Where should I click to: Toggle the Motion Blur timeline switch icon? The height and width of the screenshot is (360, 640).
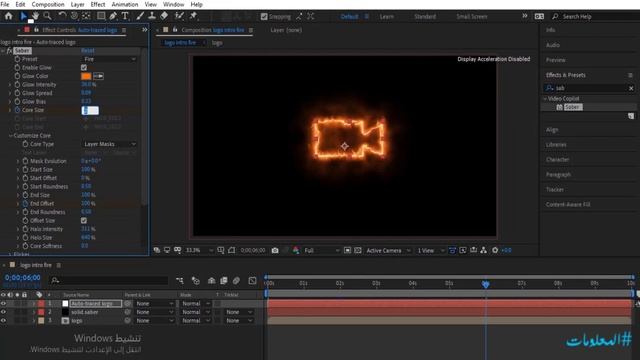pyautogui.click(x=236, y=281)
